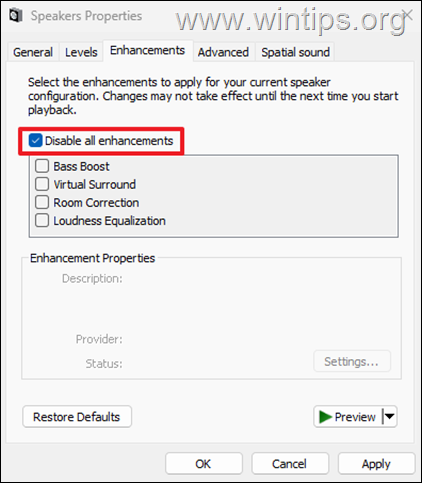Switch to the General tab
The height and width of the screenshot is (483, 422).
(33, 52)
